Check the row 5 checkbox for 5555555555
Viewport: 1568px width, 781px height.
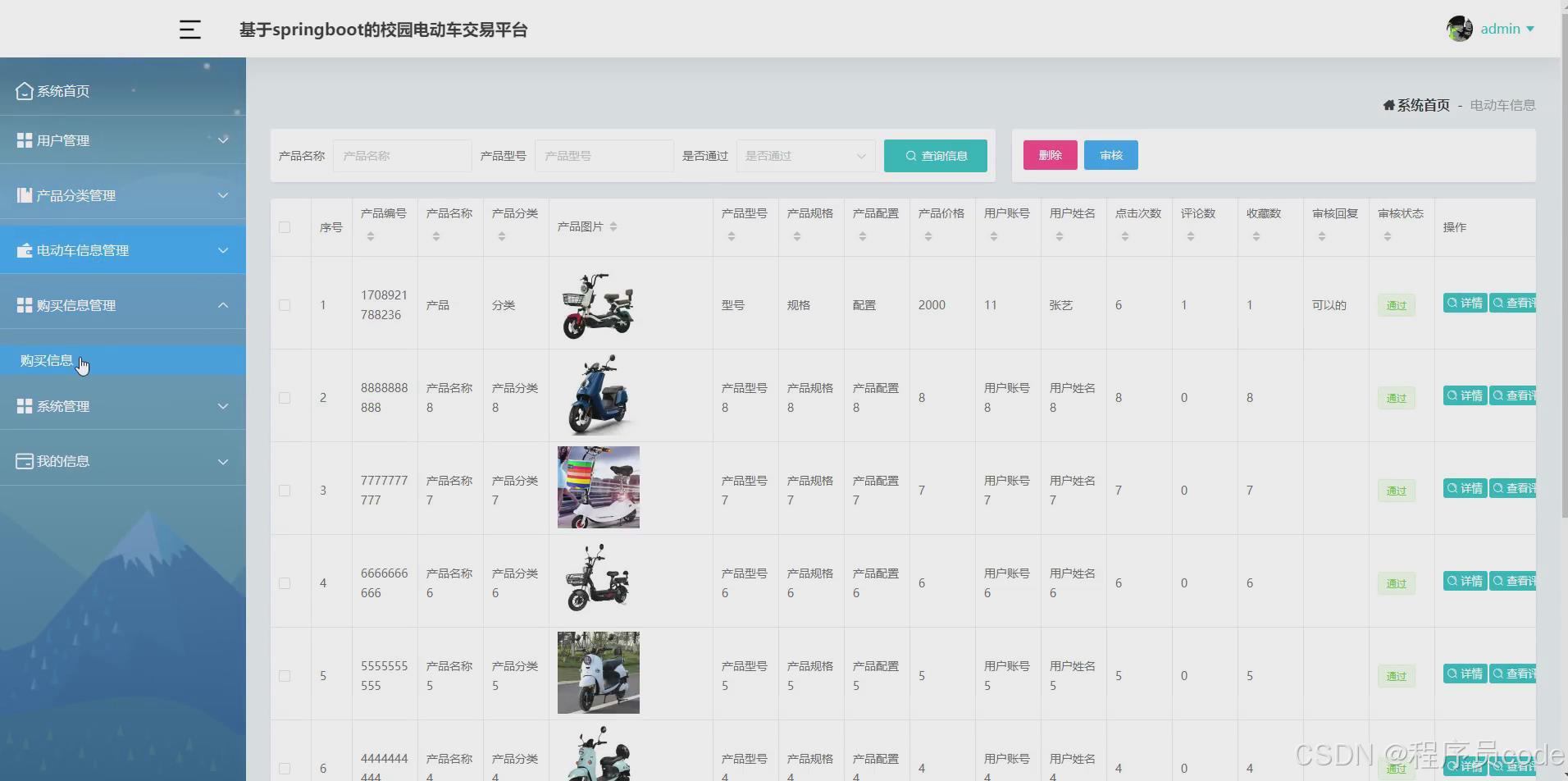click(x=285, y=676)
